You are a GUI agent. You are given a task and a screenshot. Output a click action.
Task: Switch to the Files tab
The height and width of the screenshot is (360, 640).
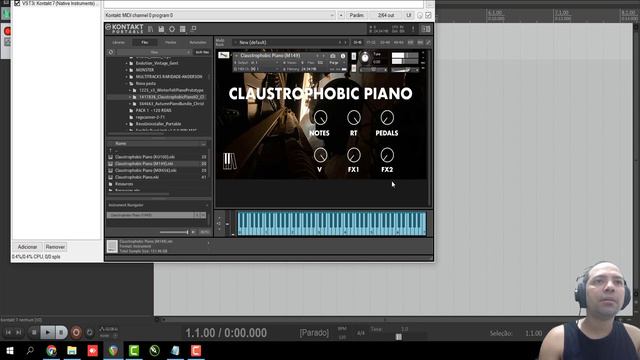click(144, 42)
